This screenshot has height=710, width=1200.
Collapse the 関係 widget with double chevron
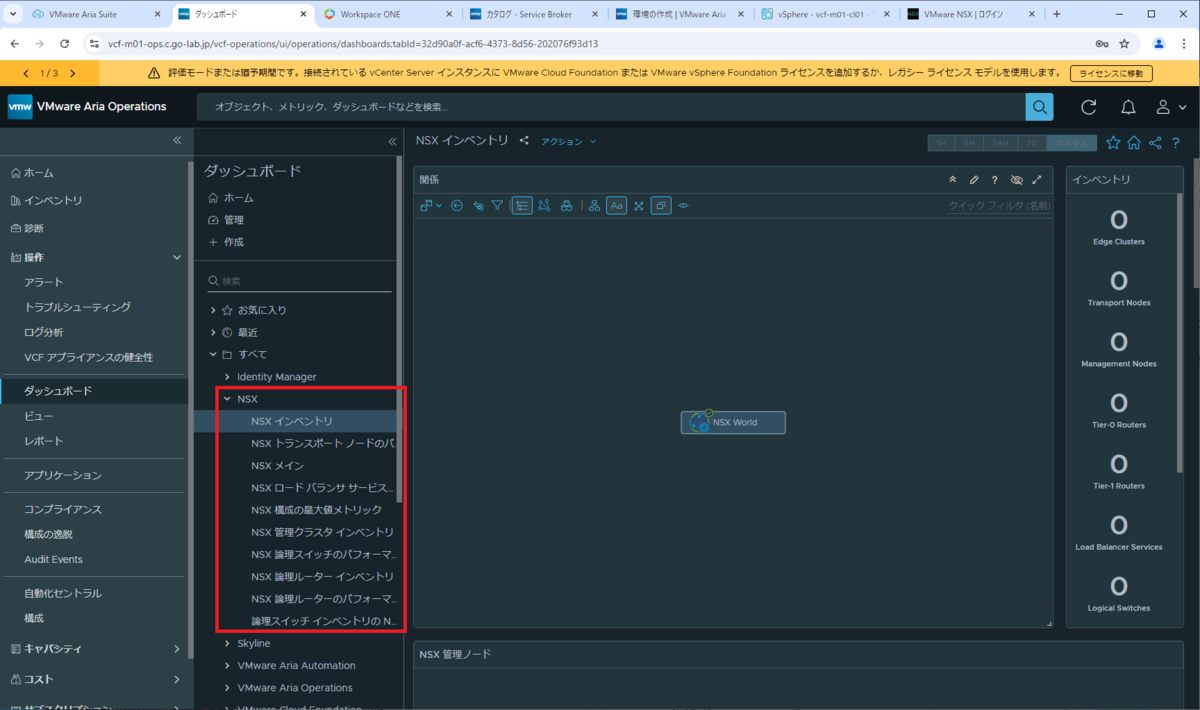tap(953, 180)
